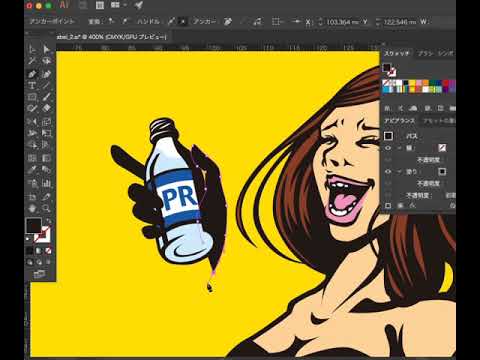Open the arrange documents dropdown
The width and height of the screenshot is (480, 360).
(119, 5)
